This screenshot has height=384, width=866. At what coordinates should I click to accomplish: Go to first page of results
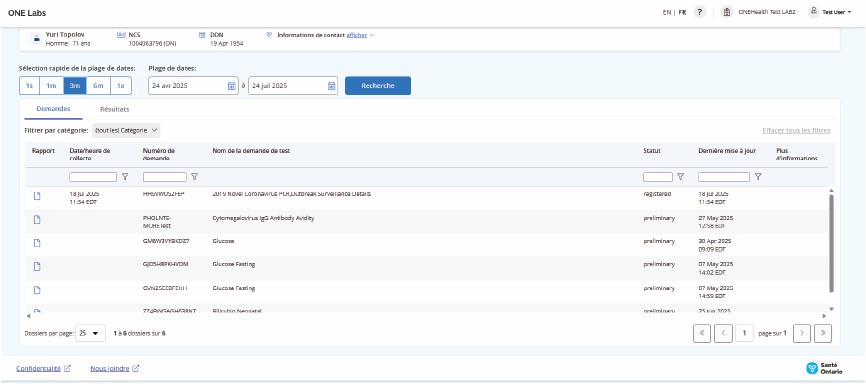point(702,333)
